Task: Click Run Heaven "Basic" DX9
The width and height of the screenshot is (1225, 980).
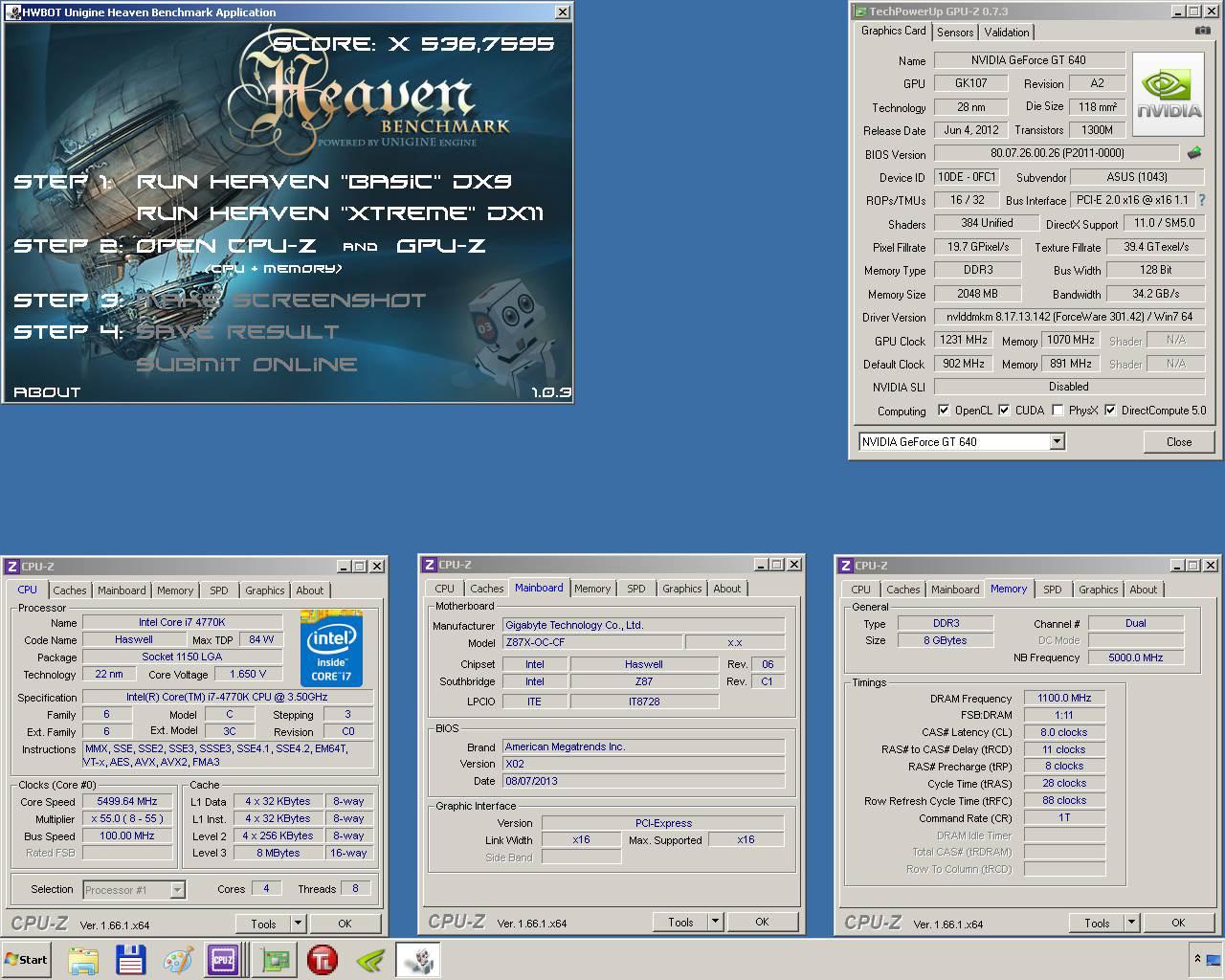Action: (x=324, y=182)
